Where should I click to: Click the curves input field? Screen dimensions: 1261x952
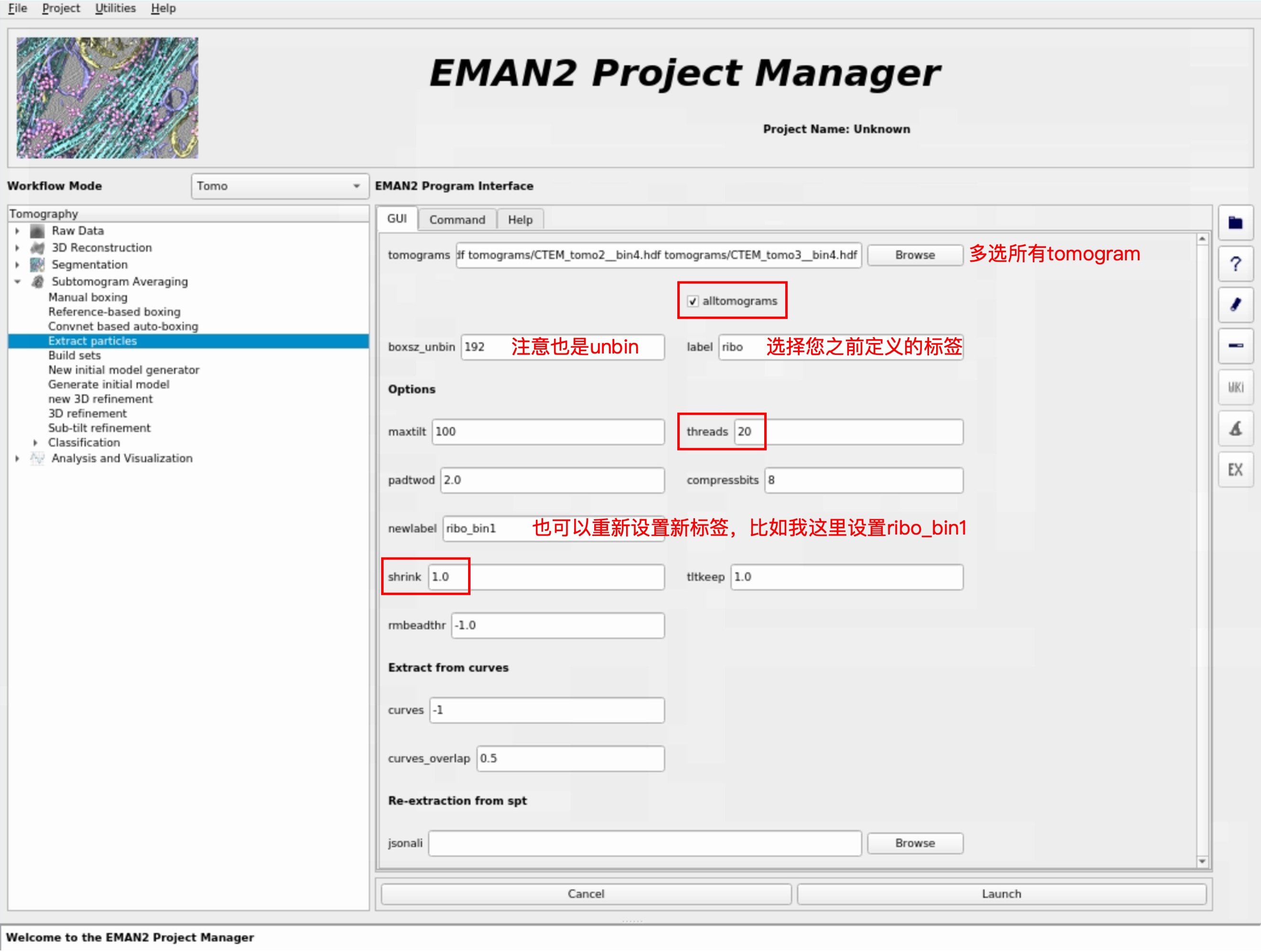tap(547, 711)
